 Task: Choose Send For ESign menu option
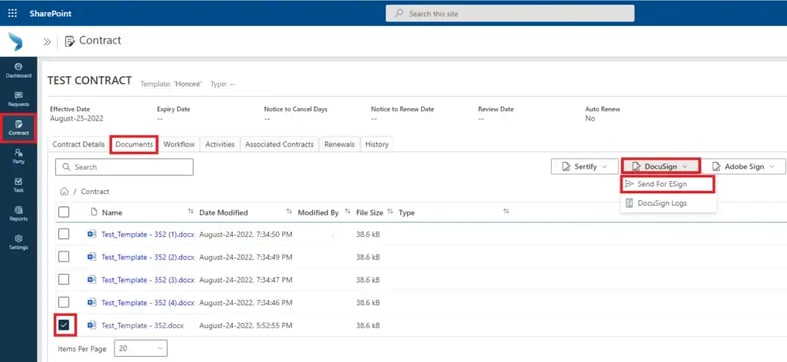tap(667, 184)
